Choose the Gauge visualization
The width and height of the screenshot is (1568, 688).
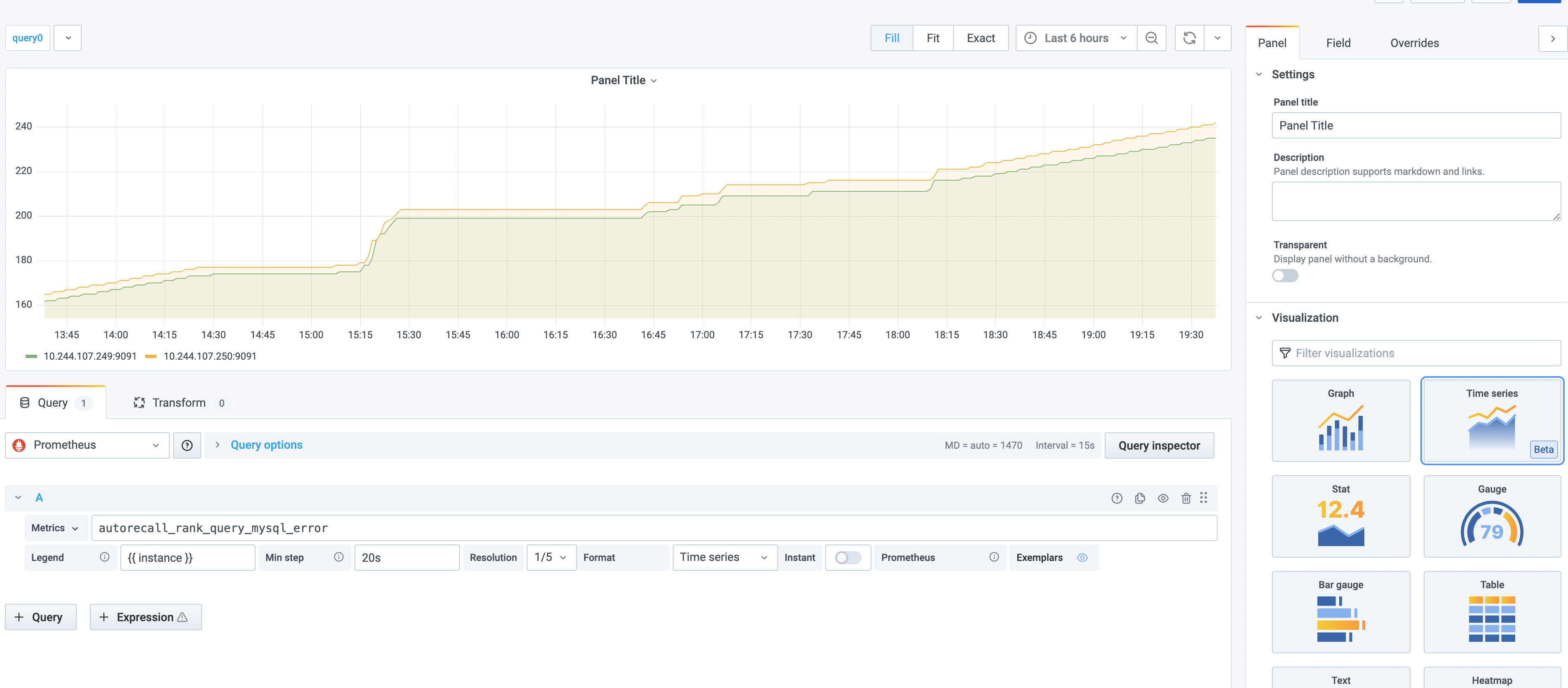1491,516
